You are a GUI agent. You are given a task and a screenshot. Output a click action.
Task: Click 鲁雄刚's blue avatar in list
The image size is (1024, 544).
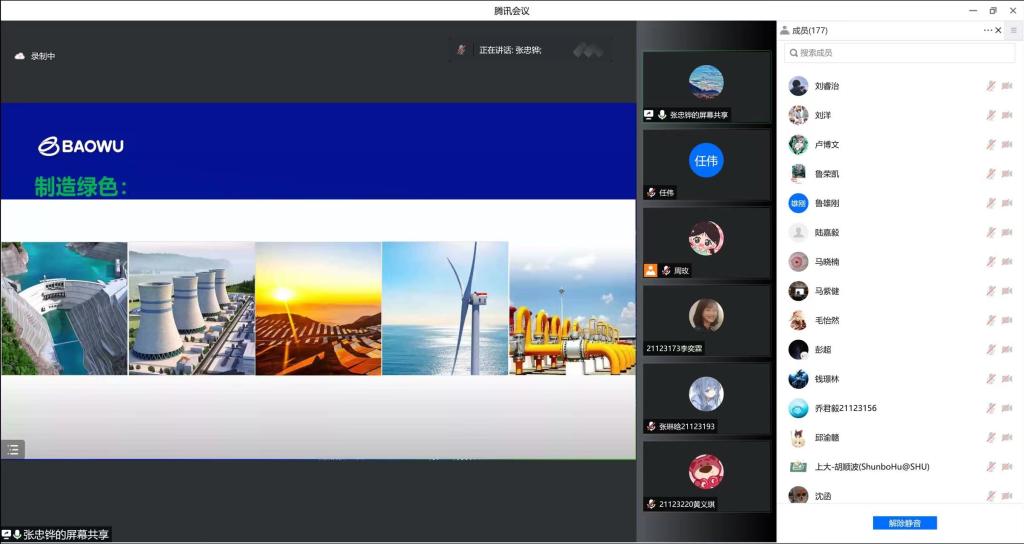[x=798, y=203]
